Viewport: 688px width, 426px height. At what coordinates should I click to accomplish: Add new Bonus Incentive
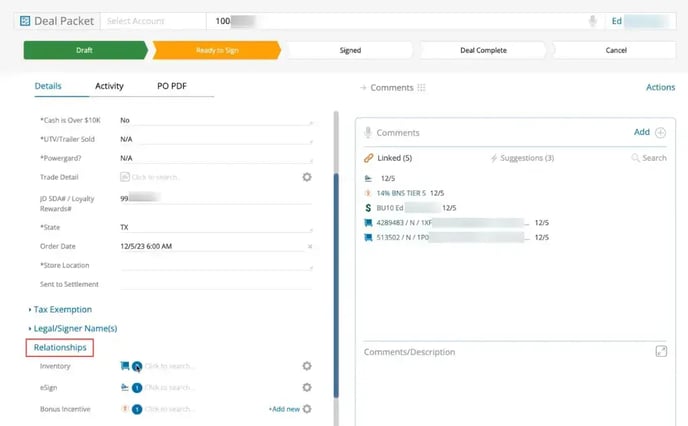(x=284, y=409)
